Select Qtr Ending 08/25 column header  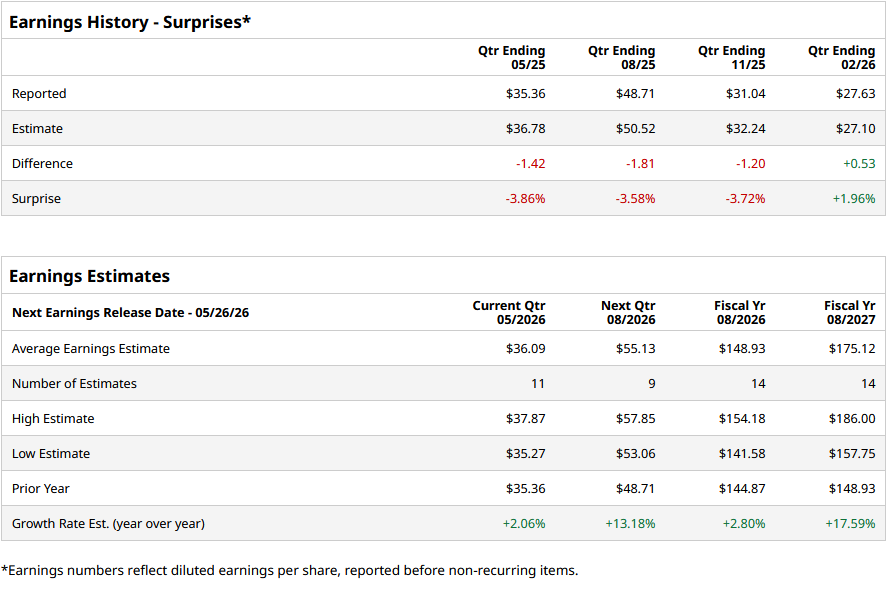tap(621, 58)
